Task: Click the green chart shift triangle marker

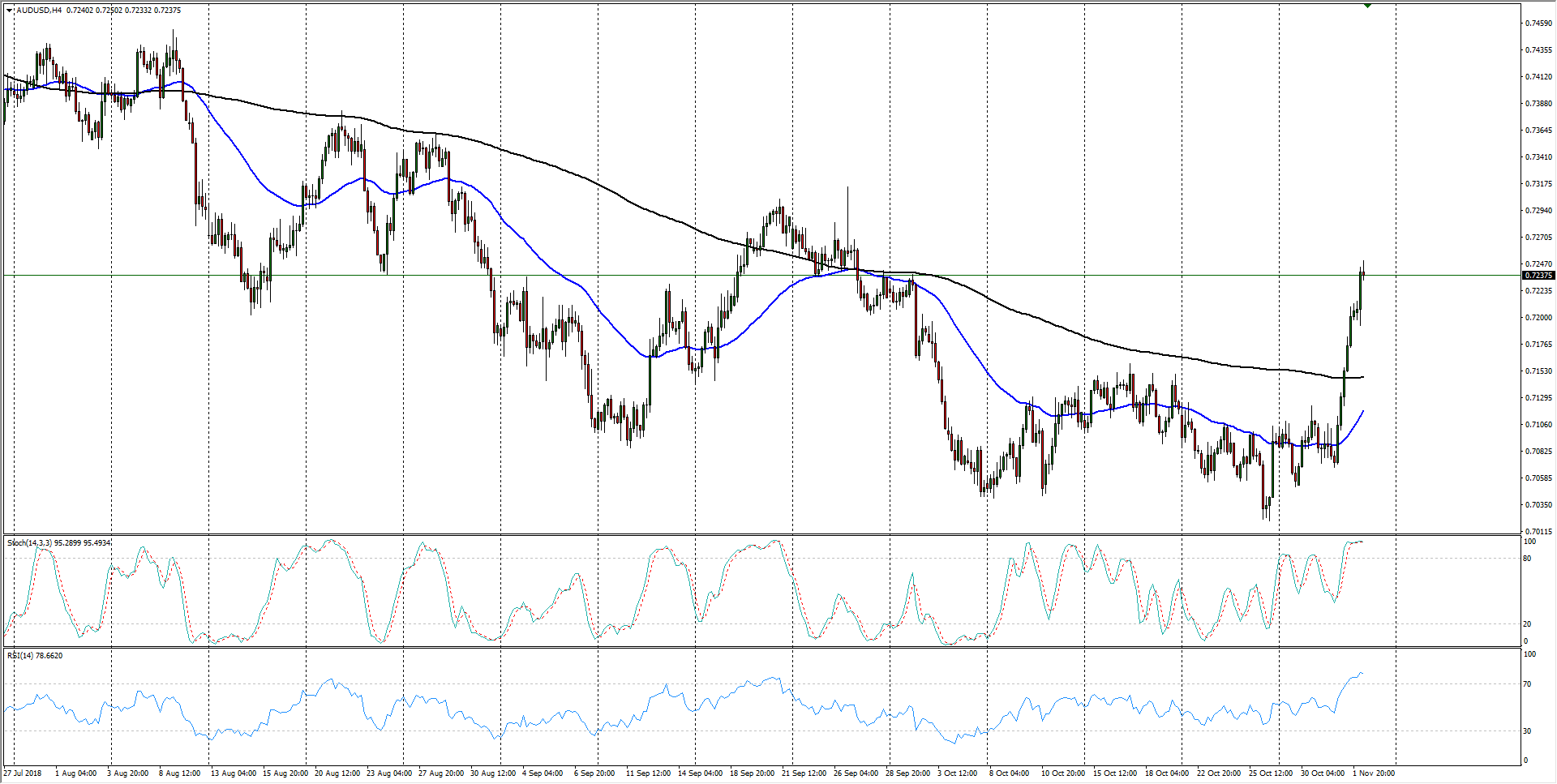Action: coord(1367,6)
